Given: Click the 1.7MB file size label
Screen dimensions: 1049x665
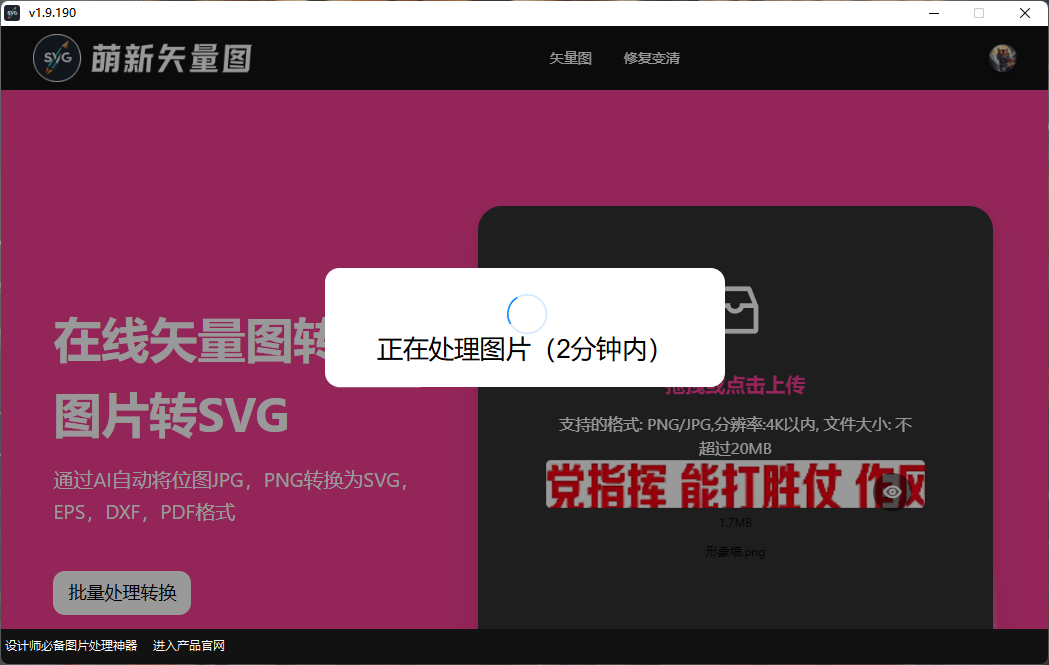Looking at the screenshot, I should pyautogui.click(x=735, y=521).
